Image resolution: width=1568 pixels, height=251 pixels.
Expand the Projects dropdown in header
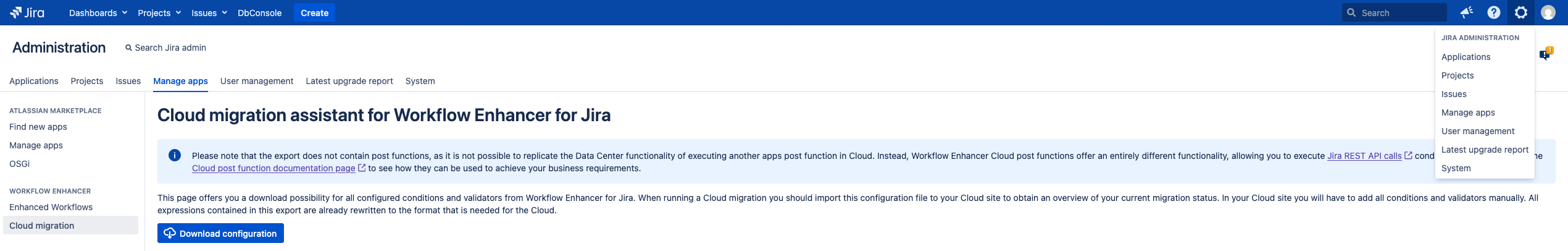point(159,13)
